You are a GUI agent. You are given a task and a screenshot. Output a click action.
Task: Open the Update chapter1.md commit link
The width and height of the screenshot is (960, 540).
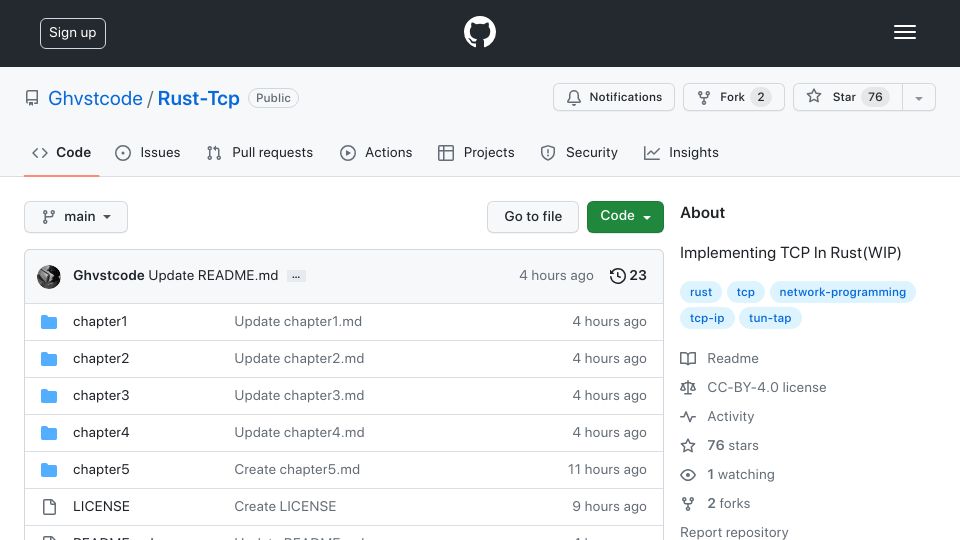[x=298, y=321]
